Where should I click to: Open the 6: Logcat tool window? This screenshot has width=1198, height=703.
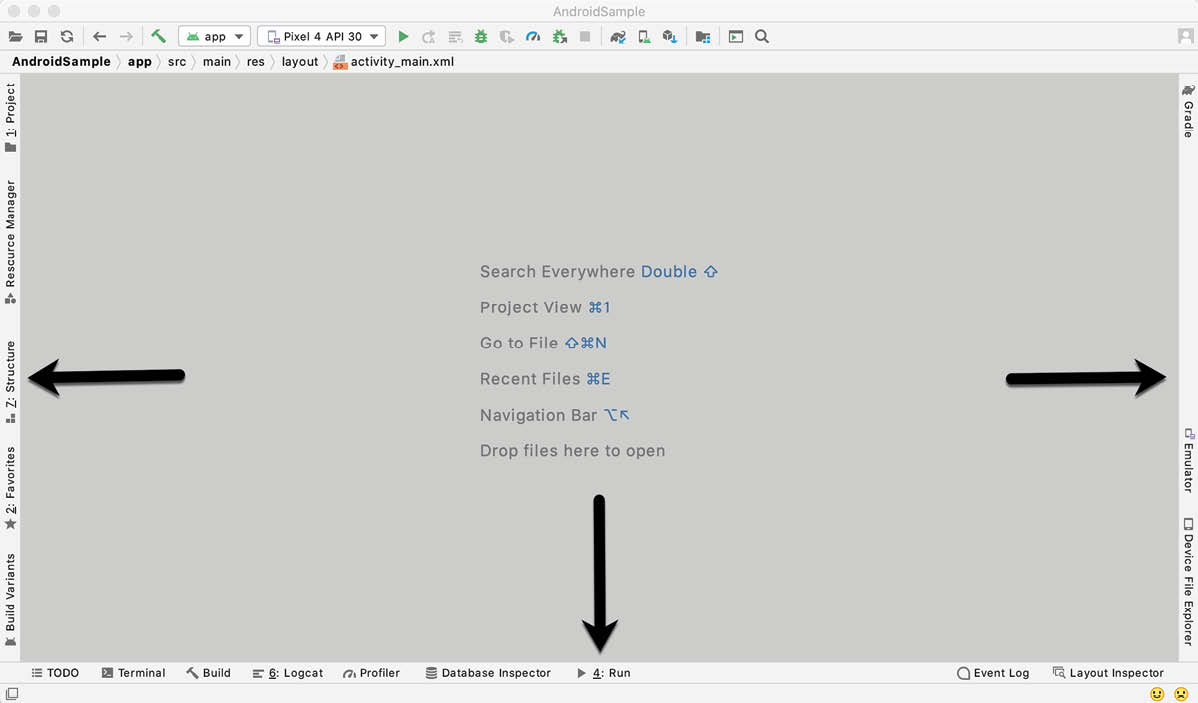click(x=288, y=673)
